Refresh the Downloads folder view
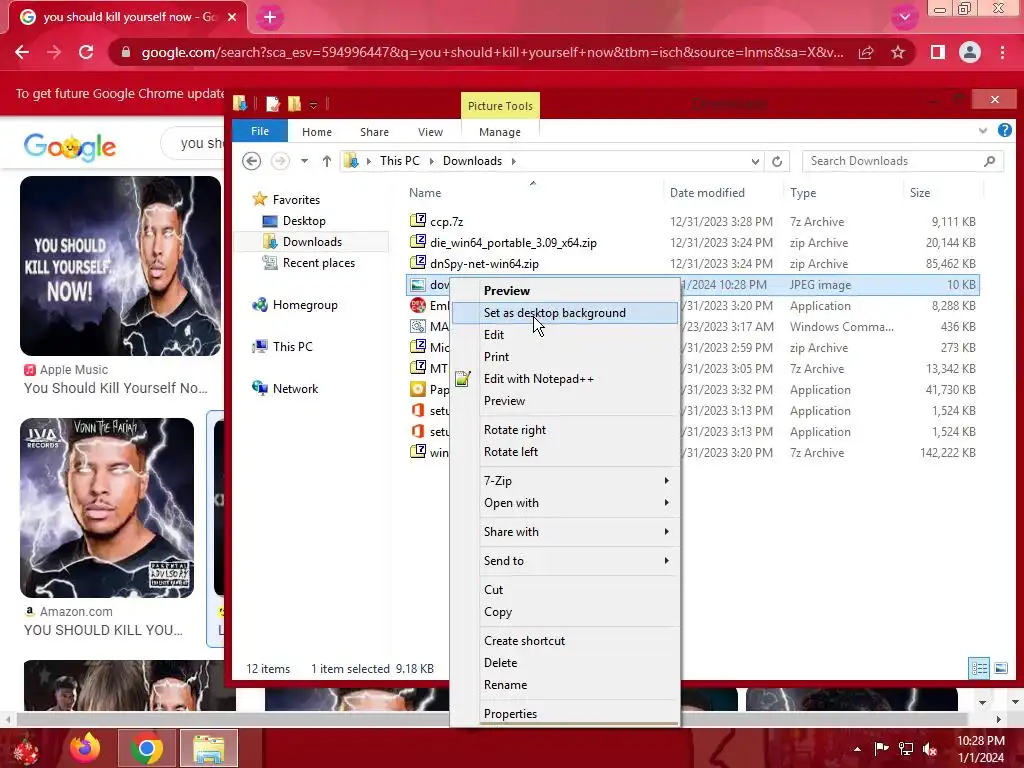Image resolution: width=1024 pixels, height=768 pixels. [776, 161]
